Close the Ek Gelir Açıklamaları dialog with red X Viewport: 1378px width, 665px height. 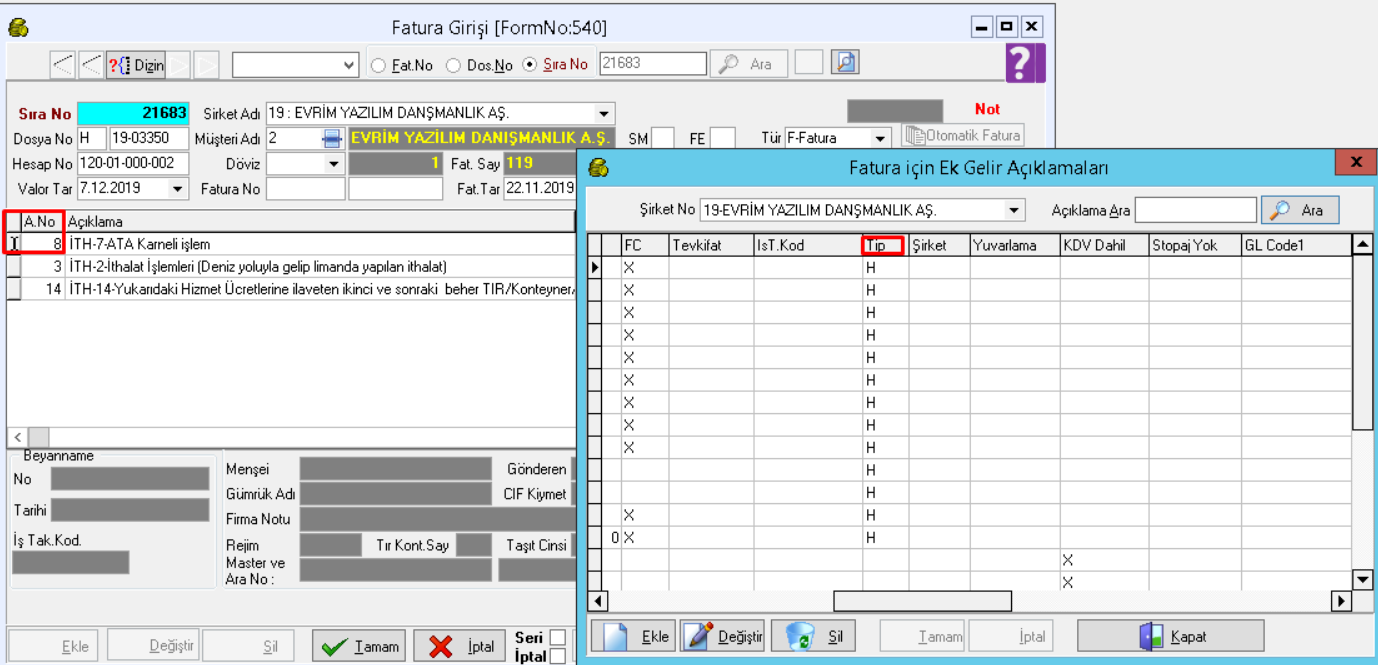pyautogui.click(x=1356, y=162)
